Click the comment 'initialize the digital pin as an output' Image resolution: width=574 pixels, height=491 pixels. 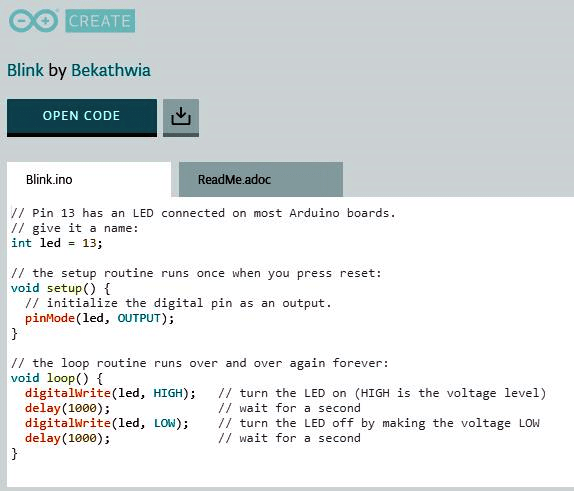coord(178,303)
